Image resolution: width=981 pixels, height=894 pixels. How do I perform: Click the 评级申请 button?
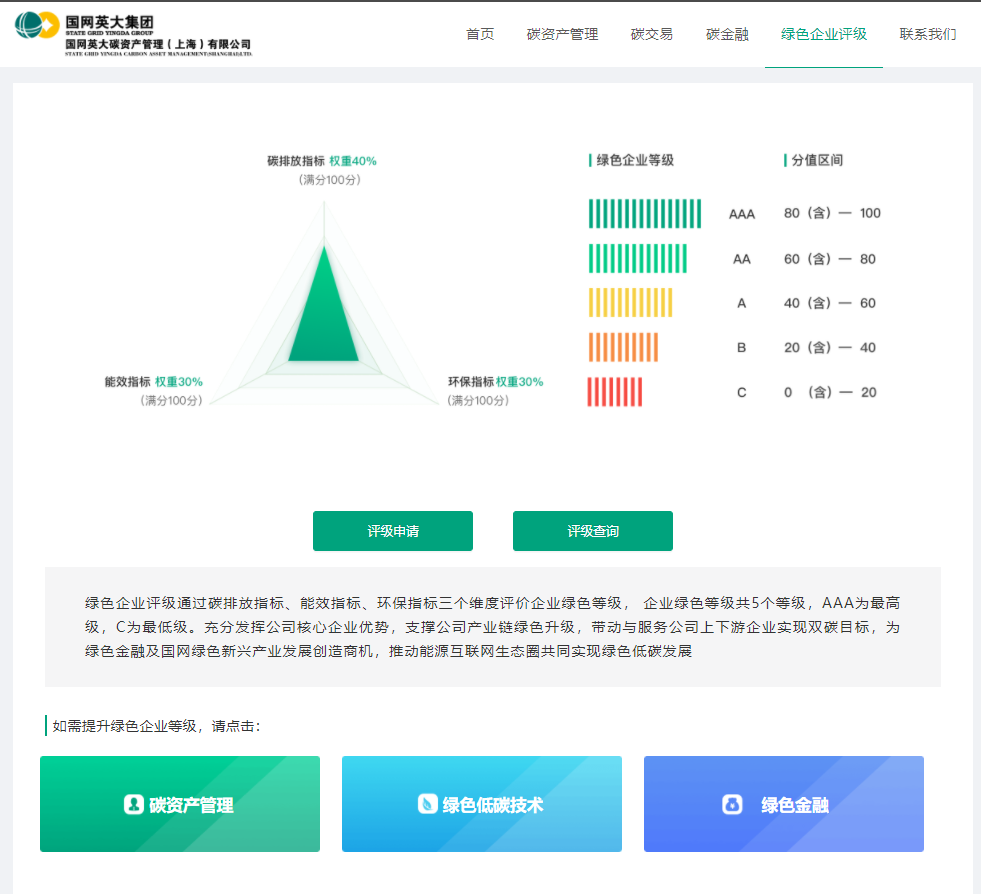point(392,531)
